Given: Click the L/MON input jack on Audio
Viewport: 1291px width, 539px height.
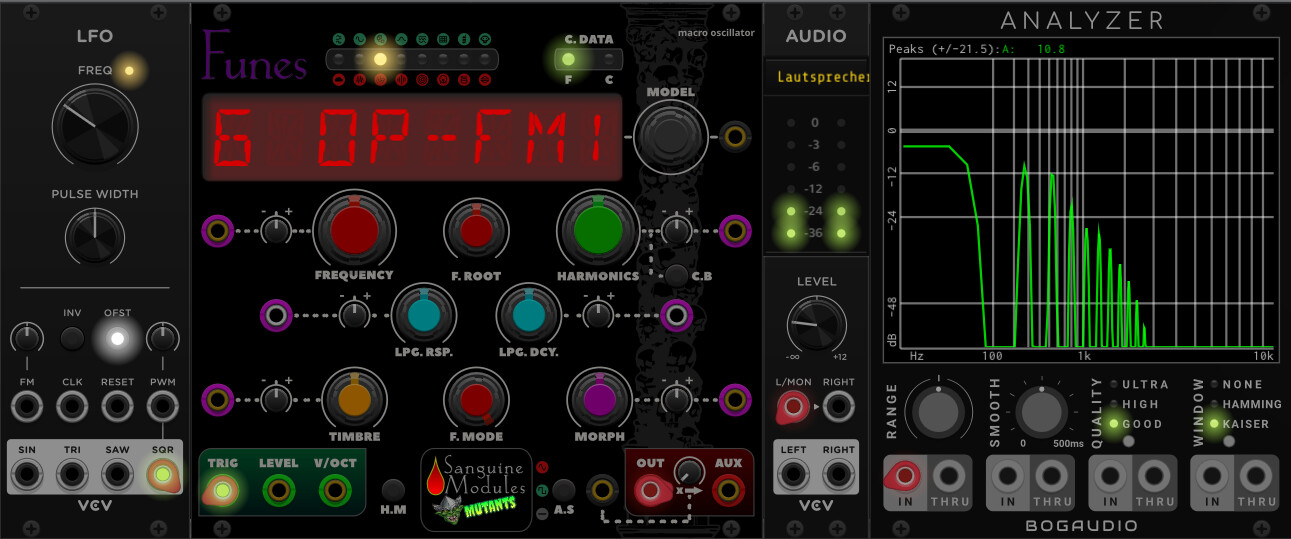Looking at the screenshot, I should 793,406.
